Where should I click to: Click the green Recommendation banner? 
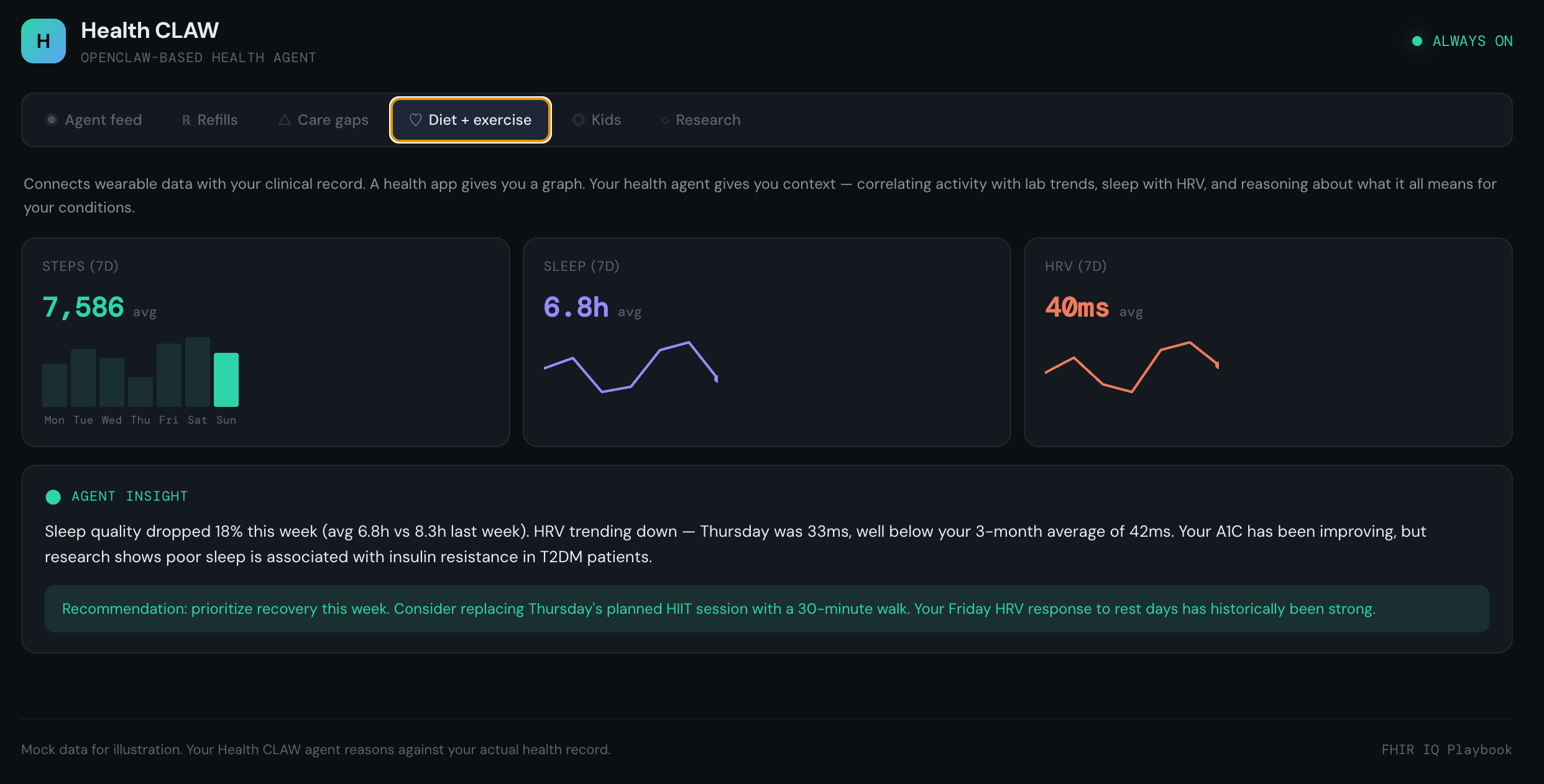[766, 609]
